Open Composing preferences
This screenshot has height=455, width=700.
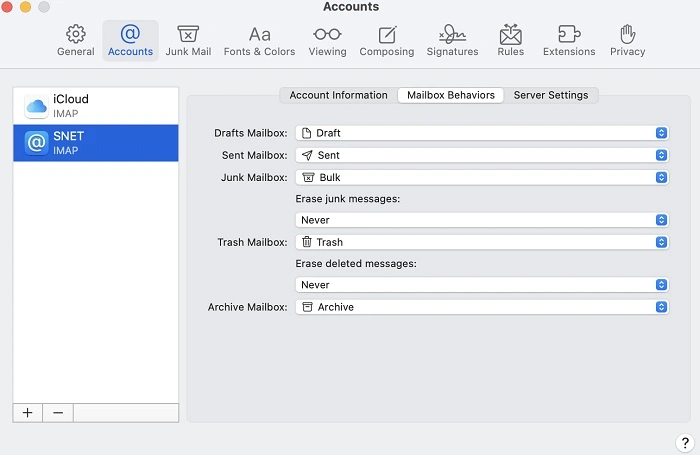pyautogui.click(x=387, y=41)
